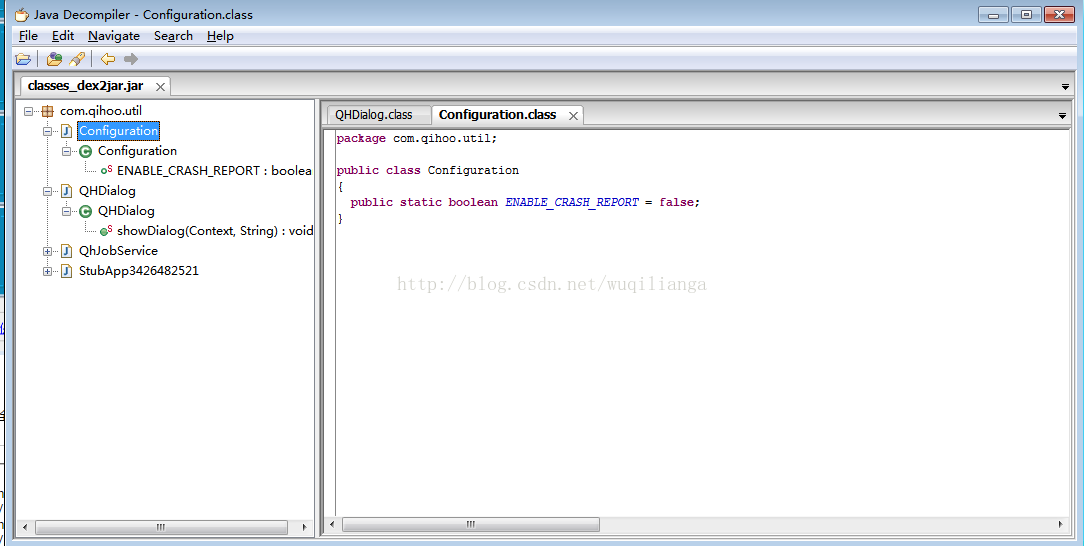
Task: Close the classes_dex2jar.jar tab
Action: pyautogui.click(x=160, y=86)
